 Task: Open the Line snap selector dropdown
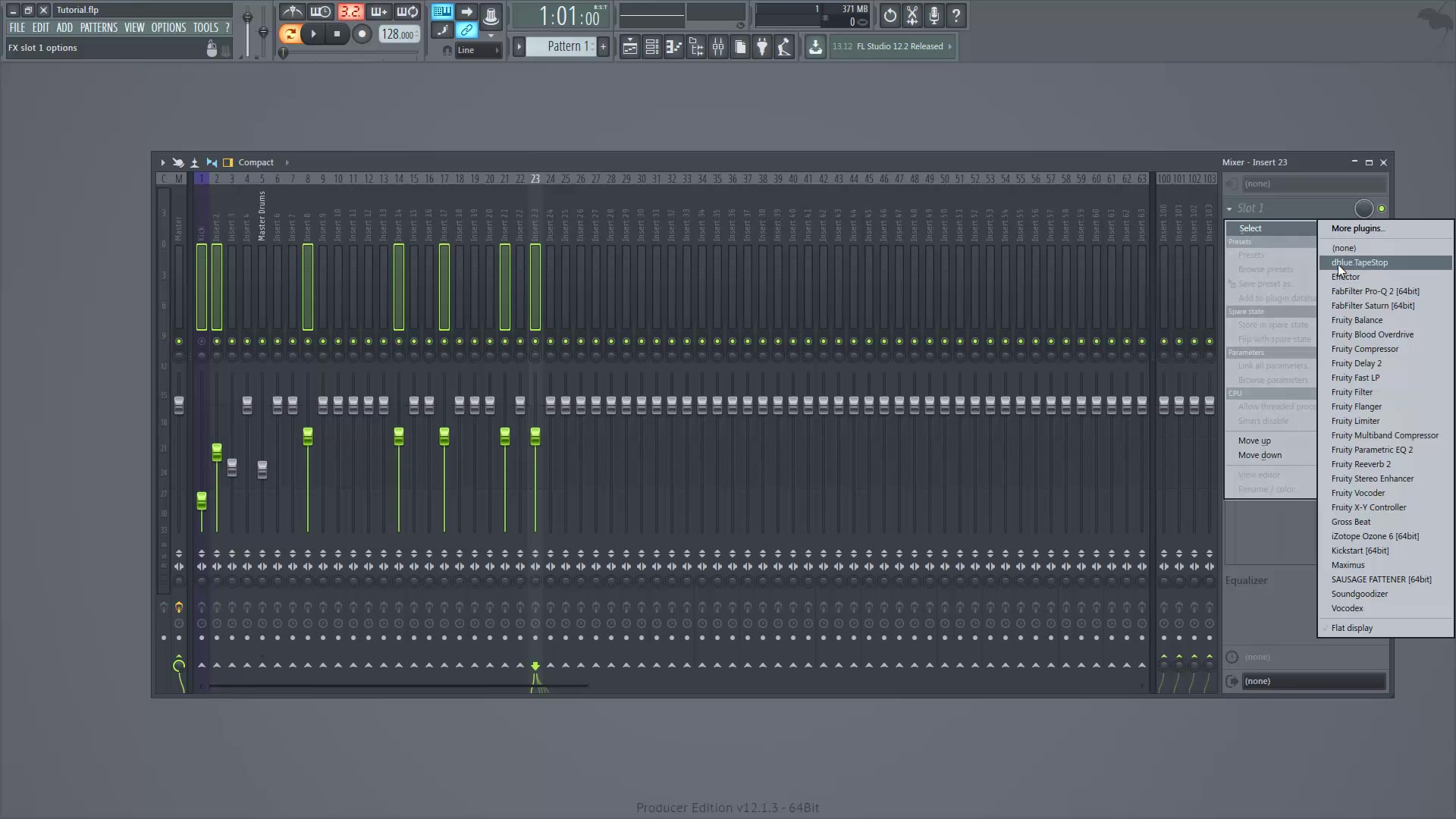[478, 50]
